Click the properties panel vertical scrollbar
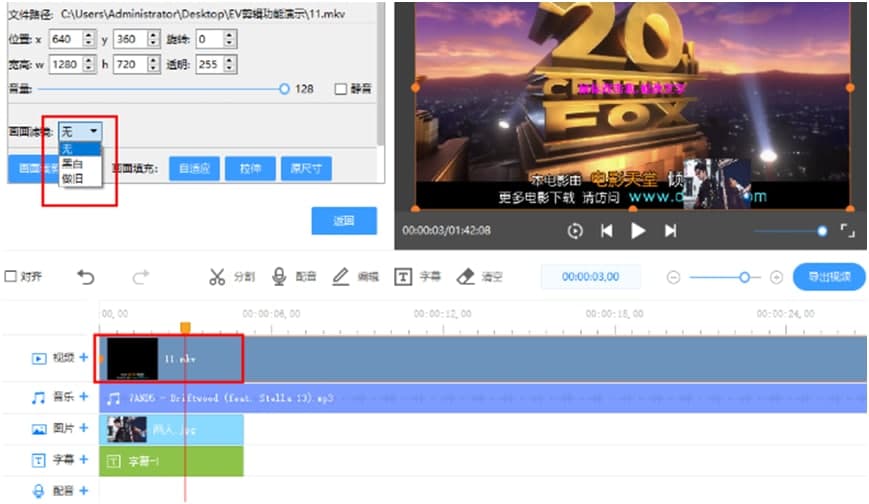 380,73
